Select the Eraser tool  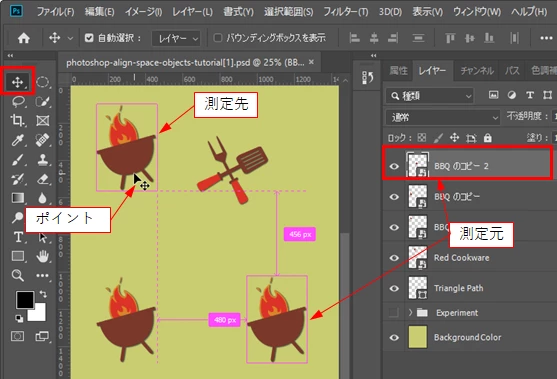(43, 179)
